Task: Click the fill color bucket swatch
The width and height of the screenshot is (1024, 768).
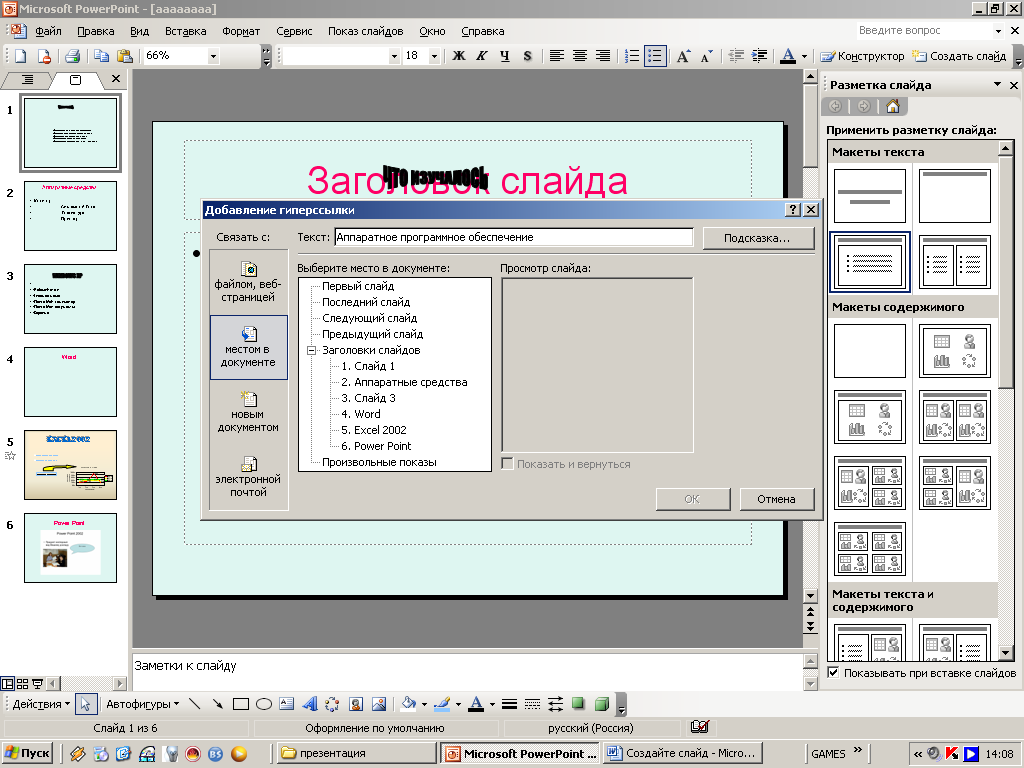Action: coord(409,704)
